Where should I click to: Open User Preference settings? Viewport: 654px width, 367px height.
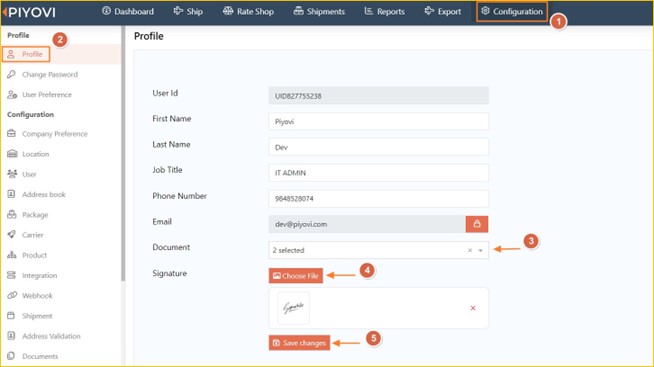47,95
